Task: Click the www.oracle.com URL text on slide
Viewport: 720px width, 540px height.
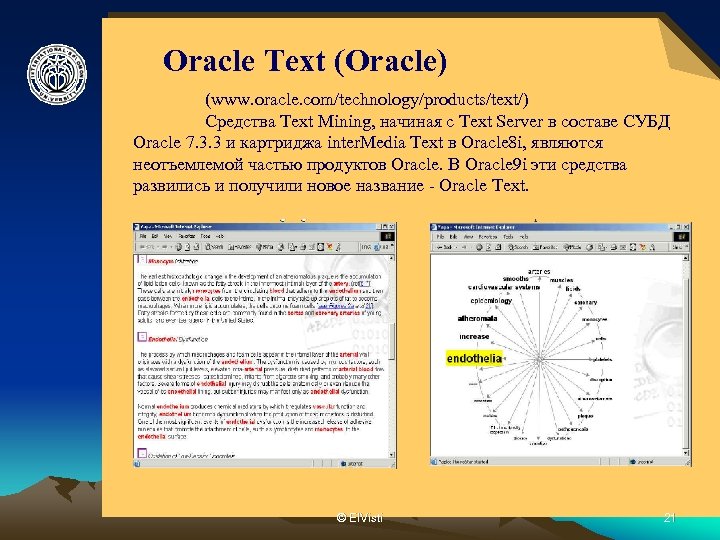Action: [x=366, y=100]
